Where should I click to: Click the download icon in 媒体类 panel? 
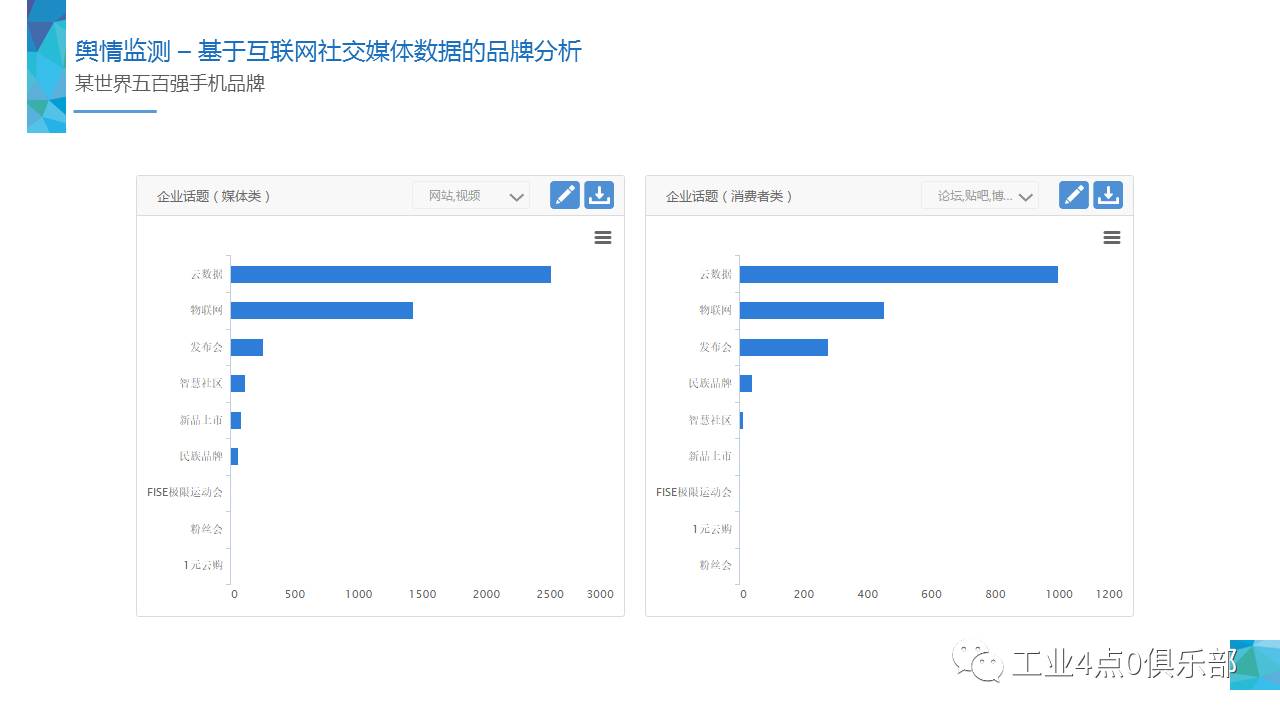coord(599,195)
